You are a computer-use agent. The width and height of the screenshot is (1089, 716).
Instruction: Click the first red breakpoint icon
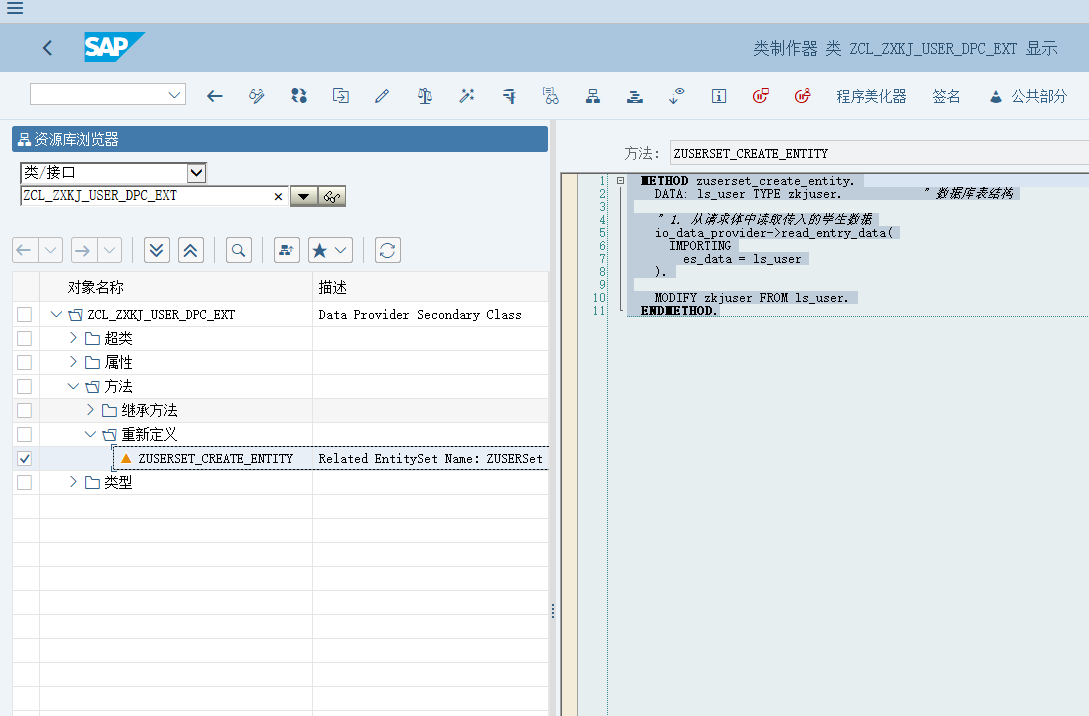[x=760, y=96]
